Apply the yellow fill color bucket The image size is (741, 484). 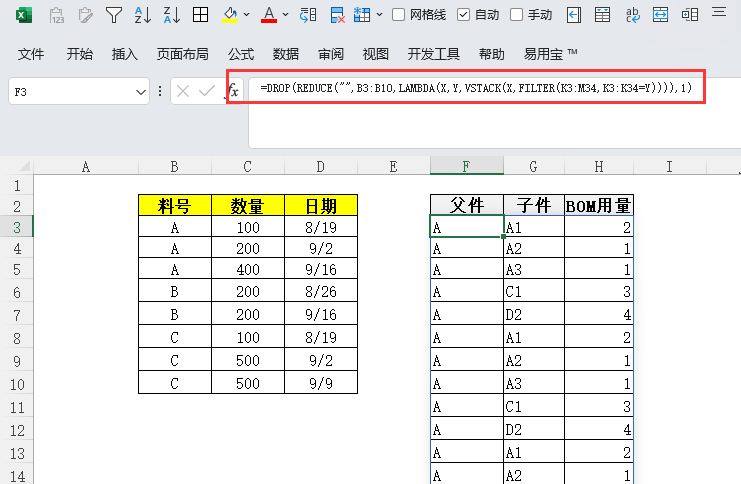pos(230,15)
